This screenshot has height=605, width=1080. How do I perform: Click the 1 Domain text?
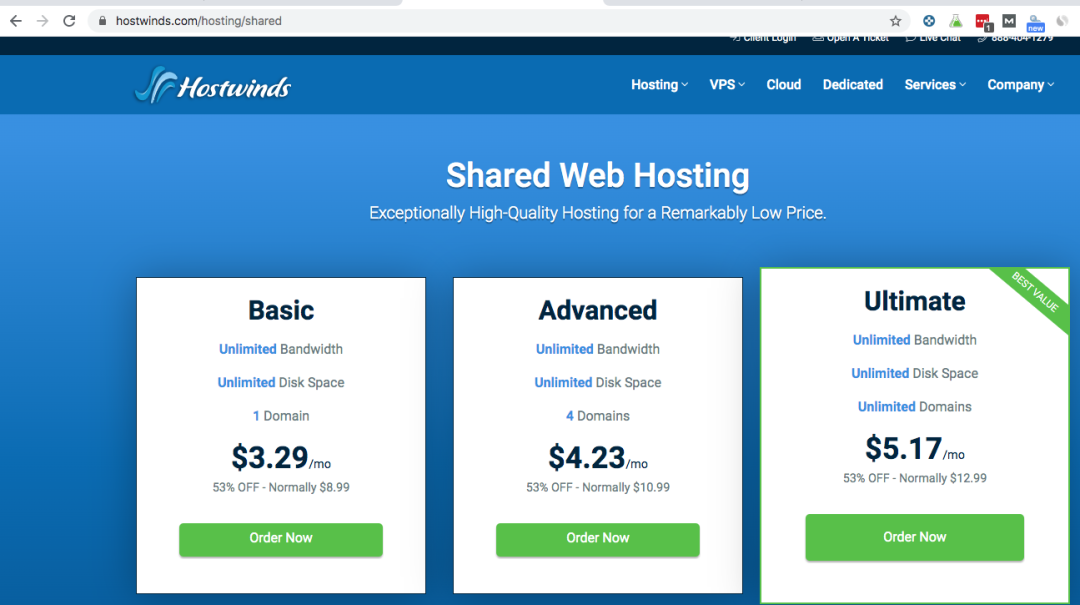tap(281, 416)
